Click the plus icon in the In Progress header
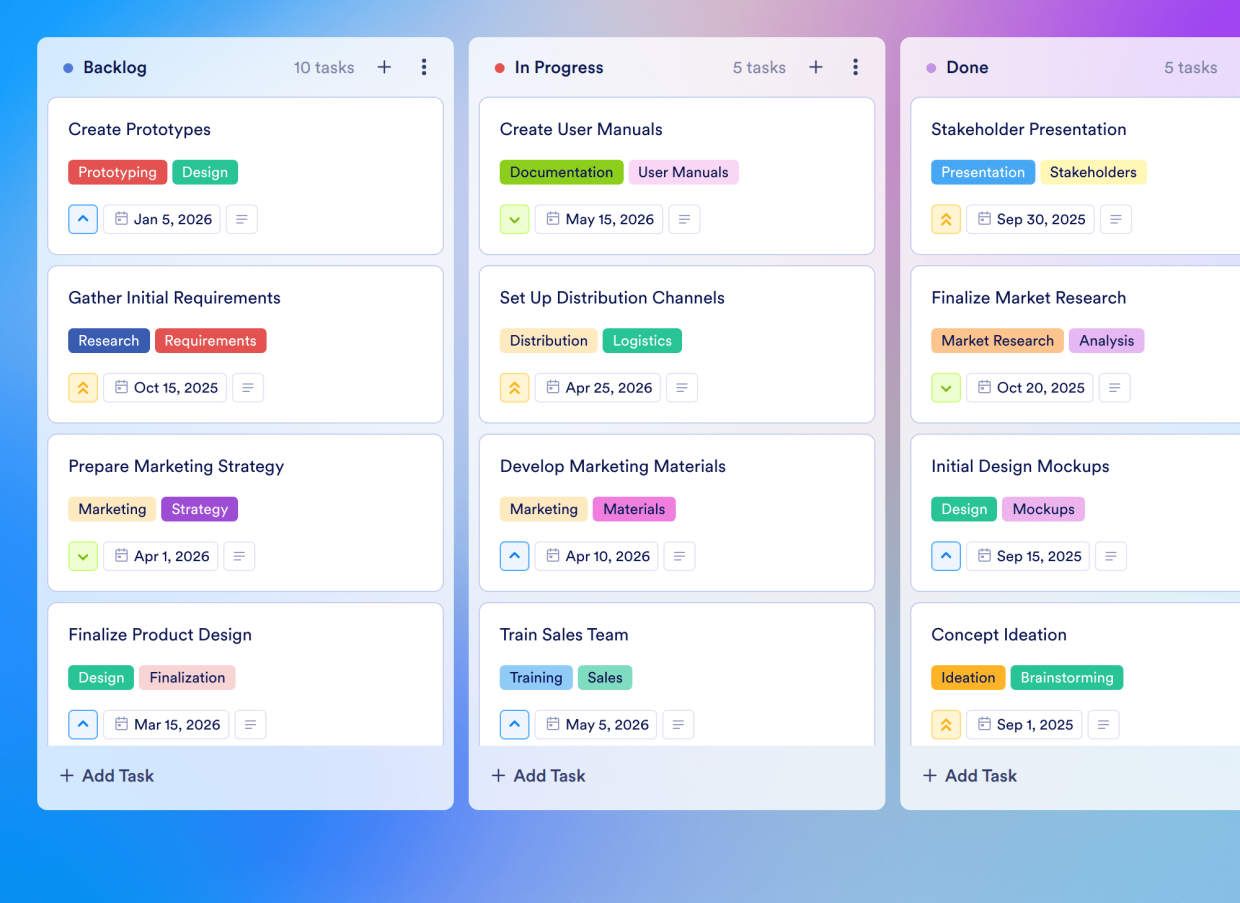This screenshot has height=903, width=1240. (x=815, y=67)
